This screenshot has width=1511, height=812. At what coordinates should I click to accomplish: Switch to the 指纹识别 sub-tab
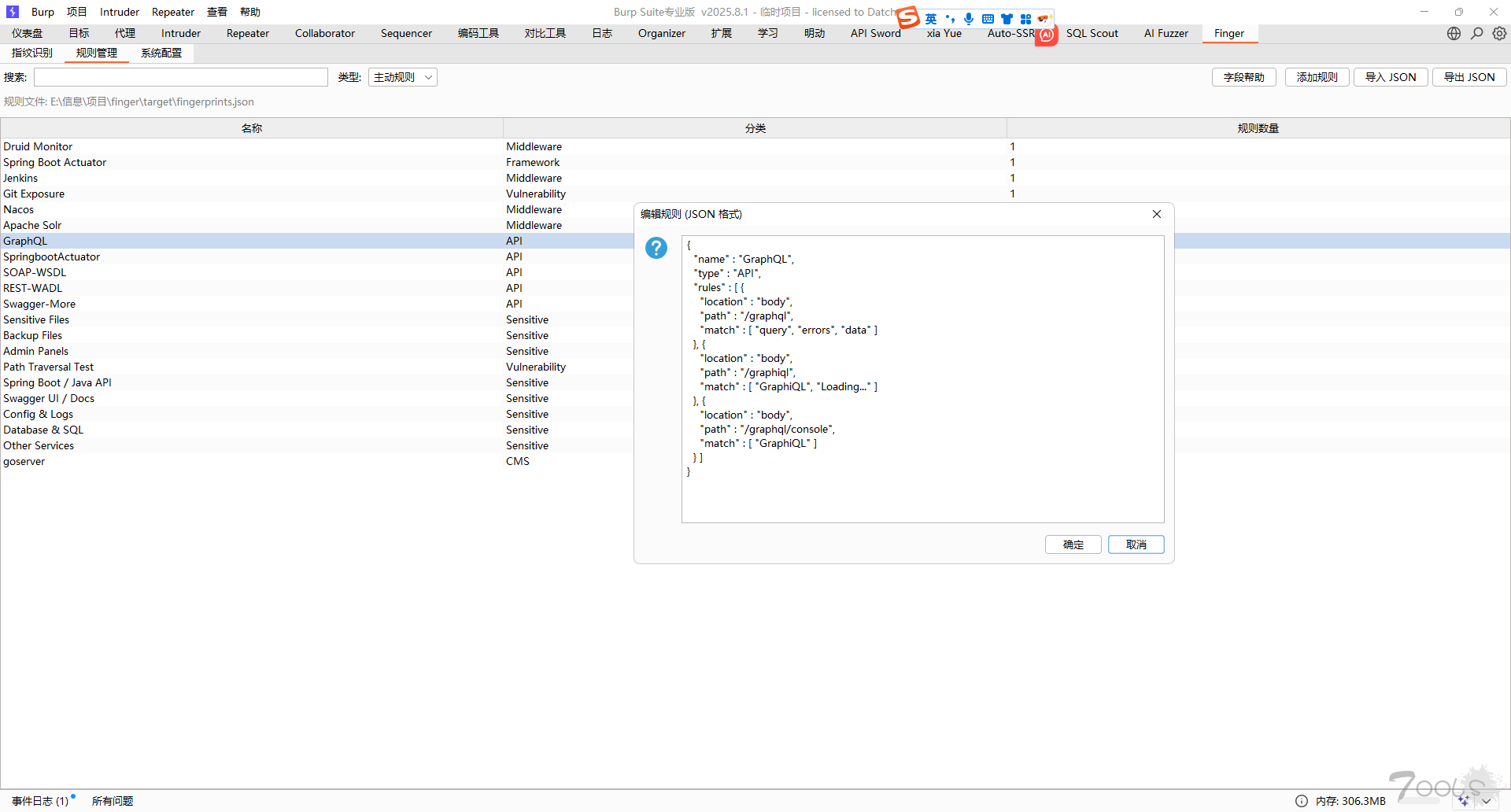(x=32, y=53)
